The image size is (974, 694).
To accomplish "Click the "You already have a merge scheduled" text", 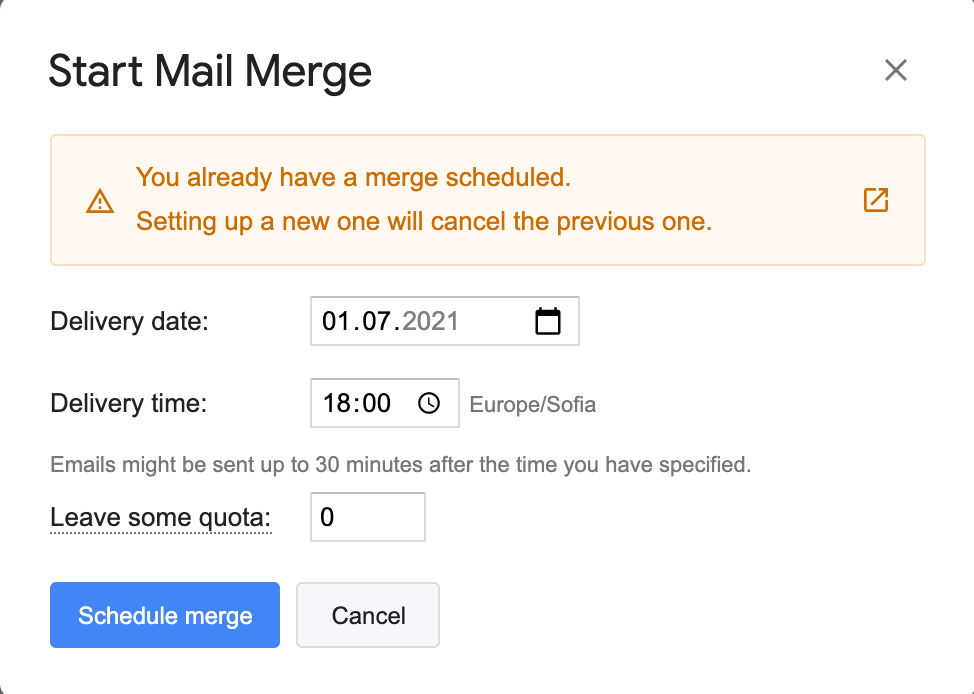I will pos(353,178).
